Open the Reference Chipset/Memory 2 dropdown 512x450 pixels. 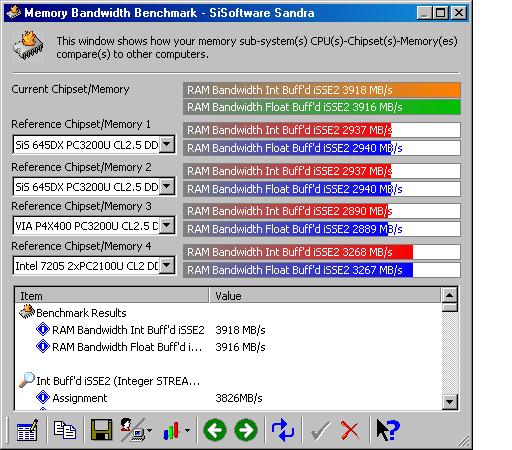coord(167,187)
